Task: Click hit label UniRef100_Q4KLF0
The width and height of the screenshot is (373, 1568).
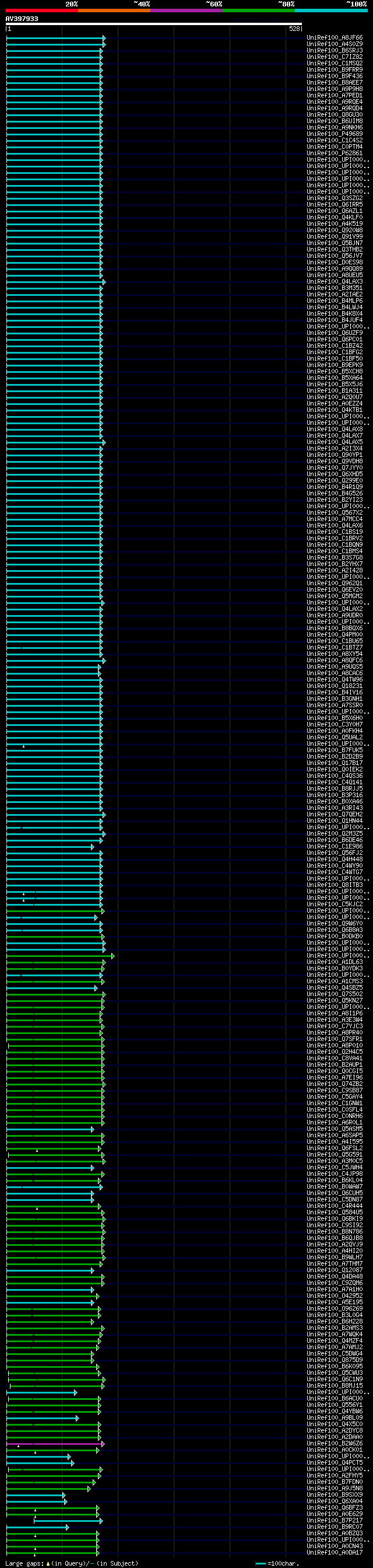Action: 335,217
